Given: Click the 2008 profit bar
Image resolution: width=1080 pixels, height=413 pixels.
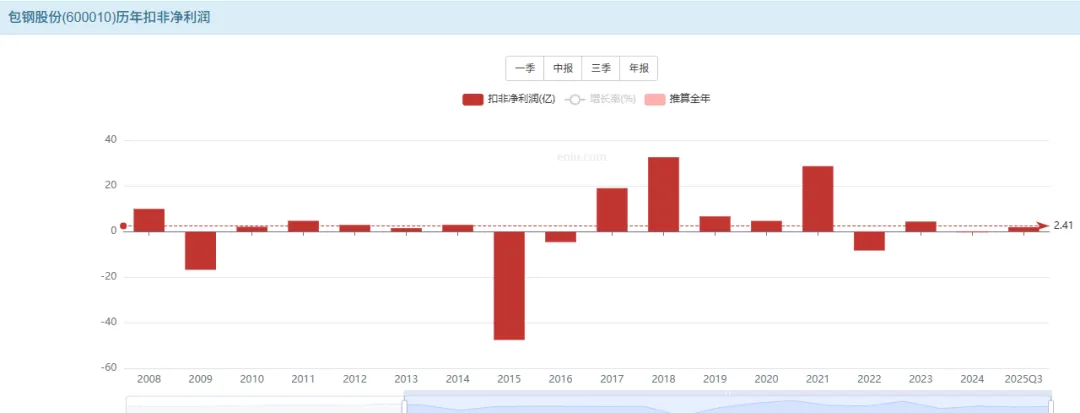Looking at the screenshot, I should [149, 220].
